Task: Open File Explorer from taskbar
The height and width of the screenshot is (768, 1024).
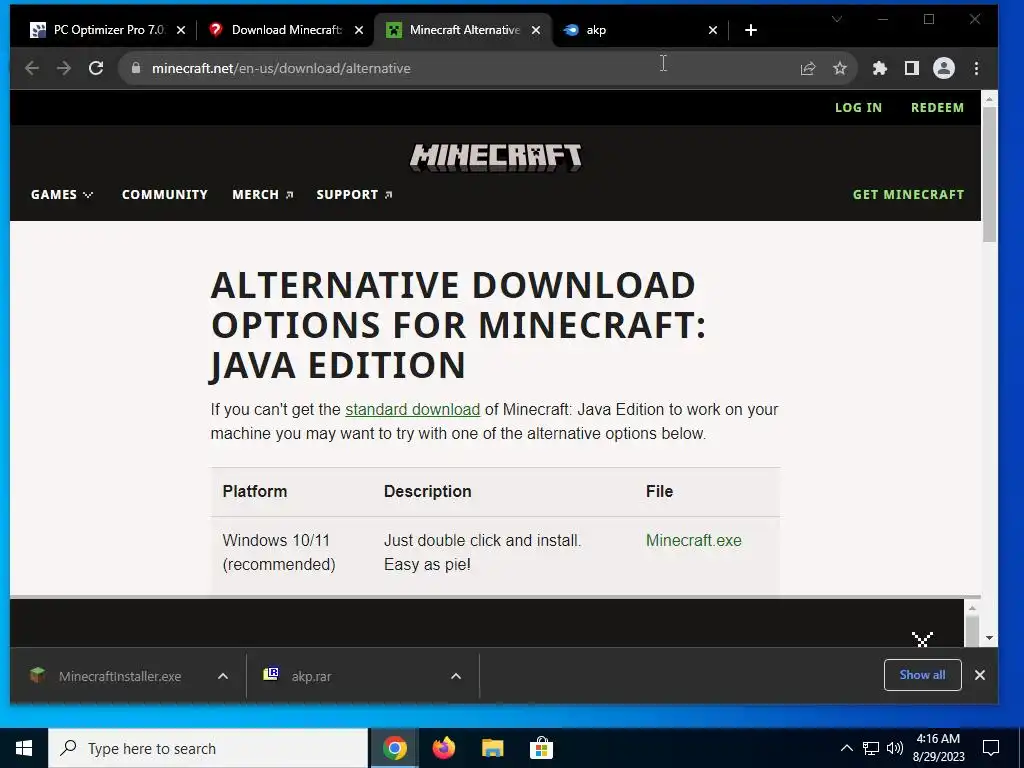Action: 492,748
